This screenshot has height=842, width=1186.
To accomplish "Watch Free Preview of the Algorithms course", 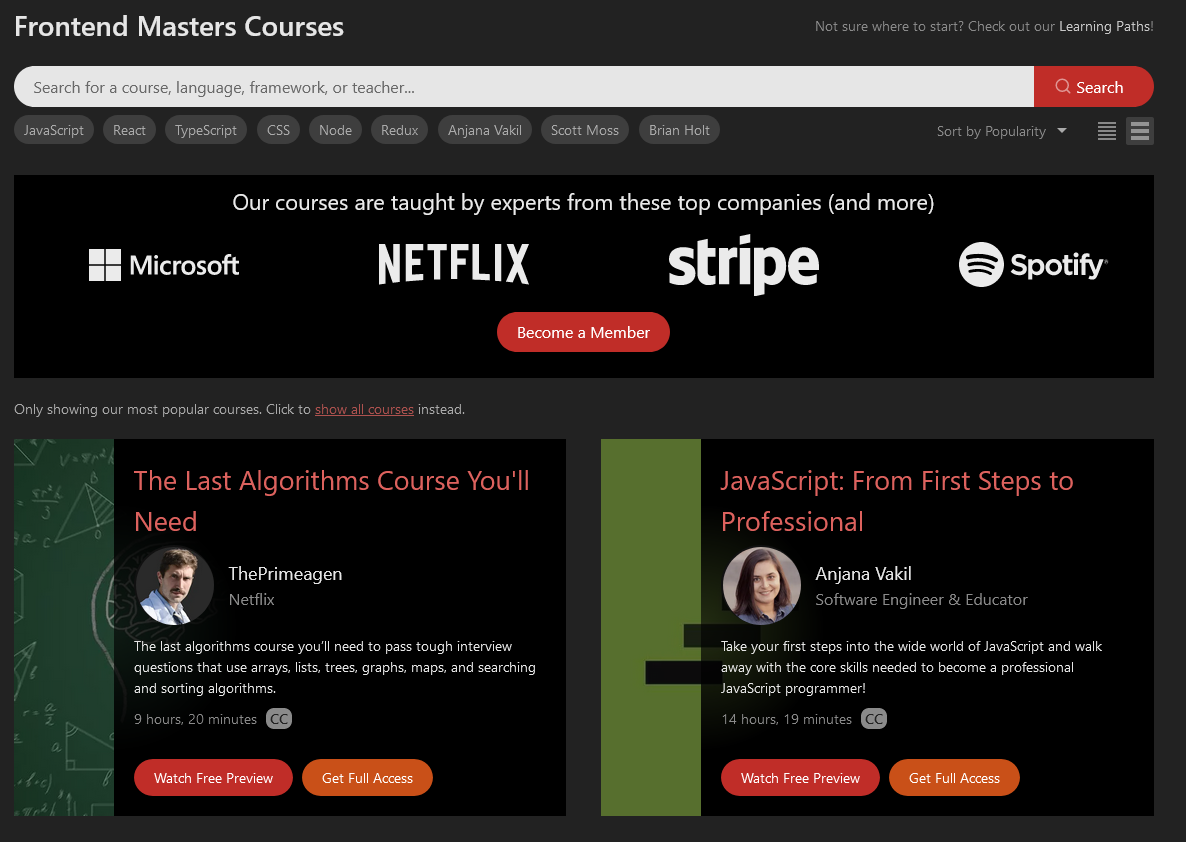I will click(x=213, y=778).
